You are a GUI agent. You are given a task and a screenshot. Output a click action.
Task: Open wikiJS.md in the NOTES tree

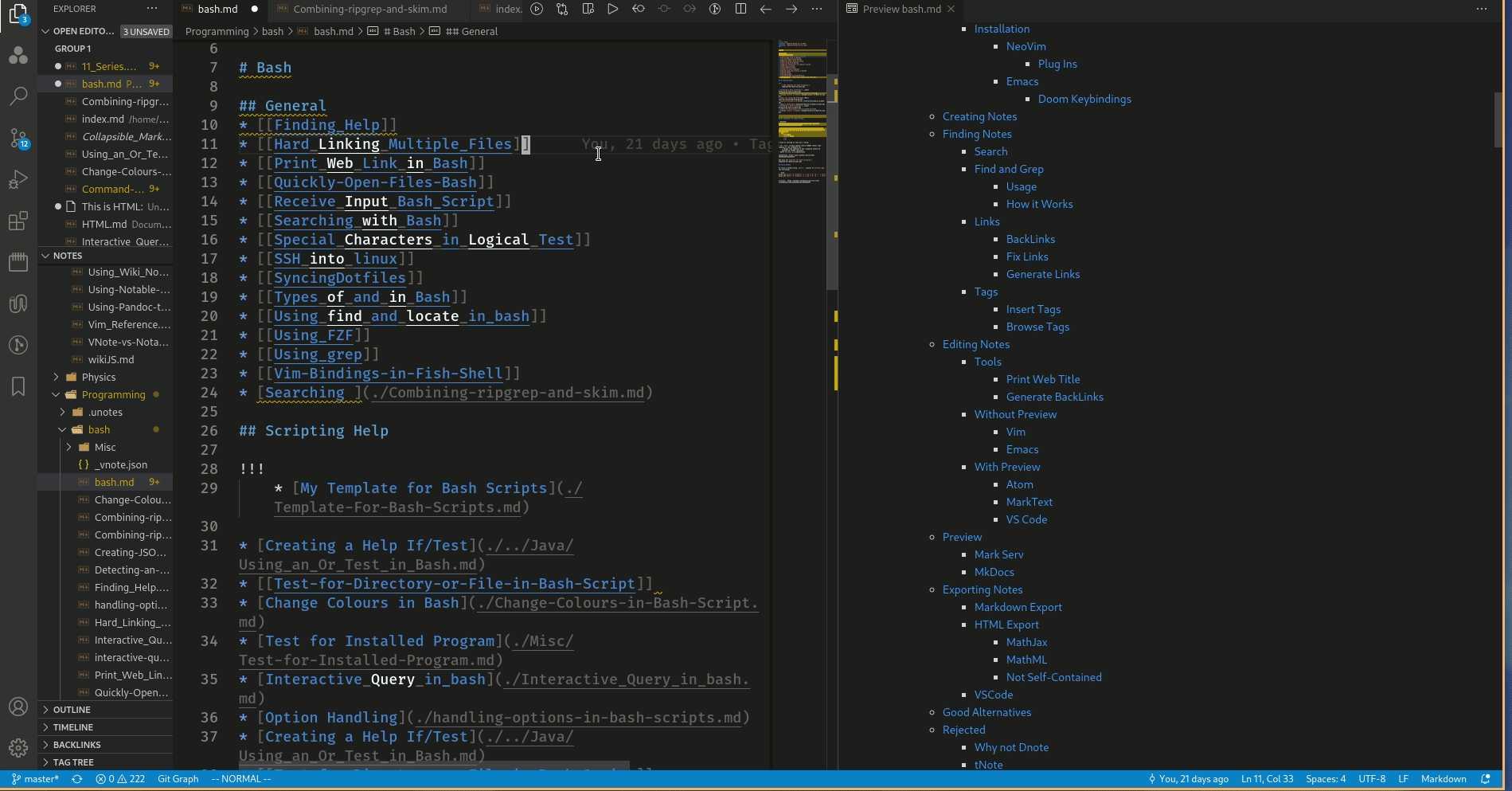111,359
